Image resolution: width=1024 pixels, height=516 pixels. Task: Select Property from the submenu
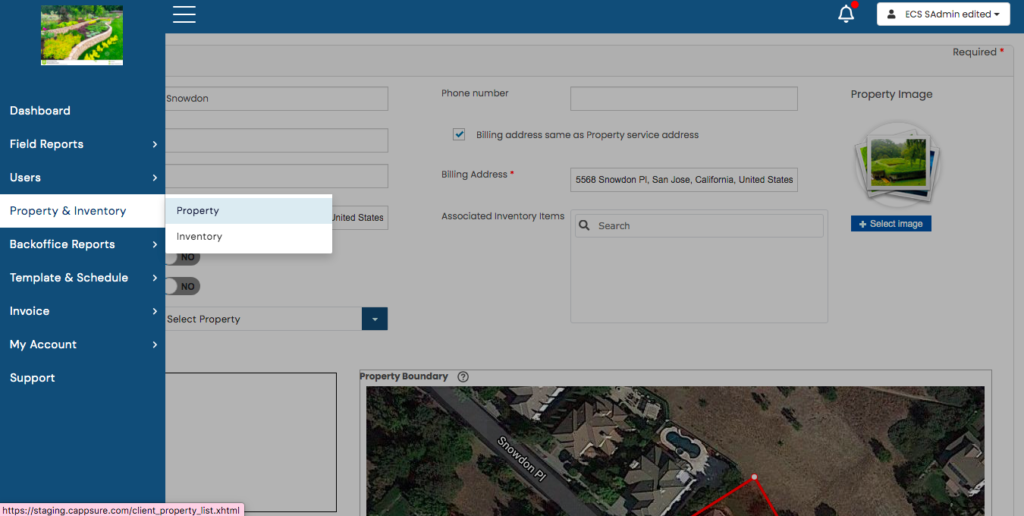tap(198, 211)
